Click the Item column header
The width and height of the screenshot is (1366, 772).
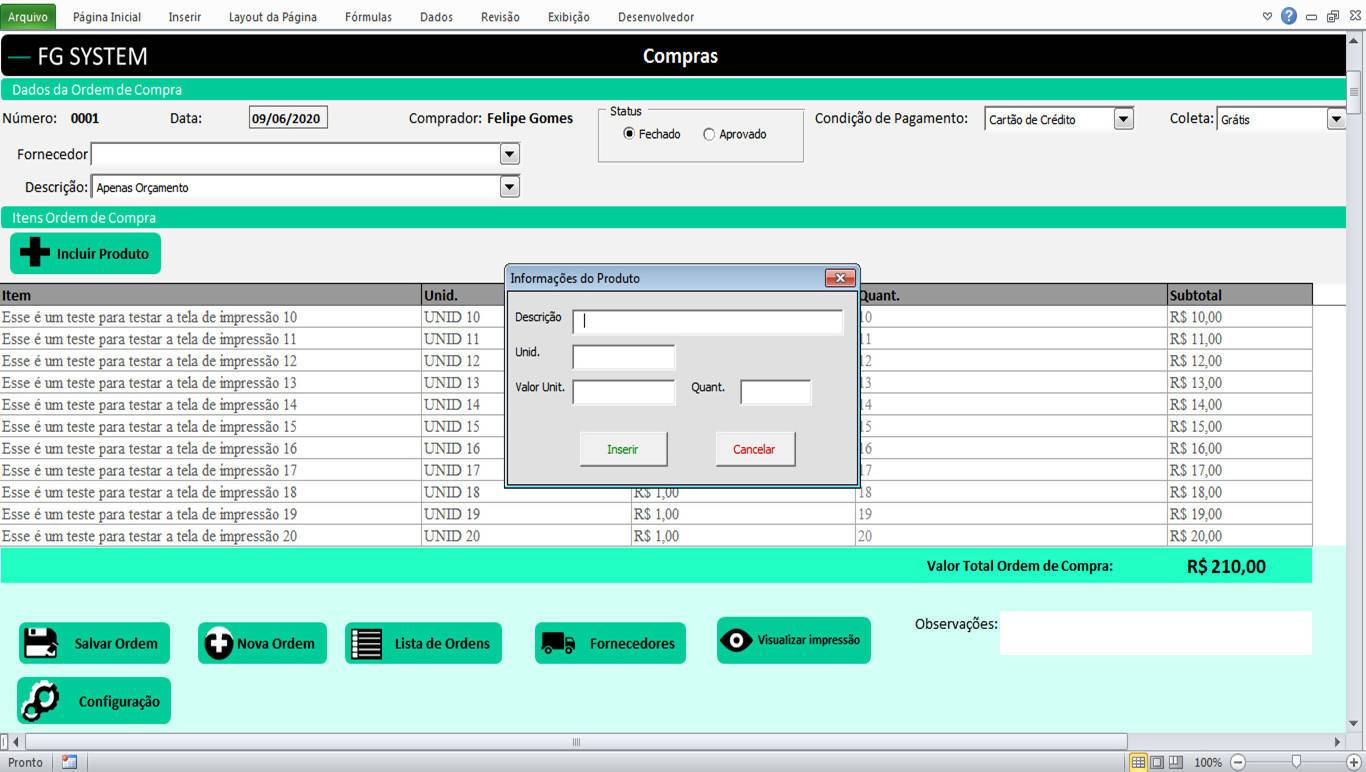click(x=211, y=295)
